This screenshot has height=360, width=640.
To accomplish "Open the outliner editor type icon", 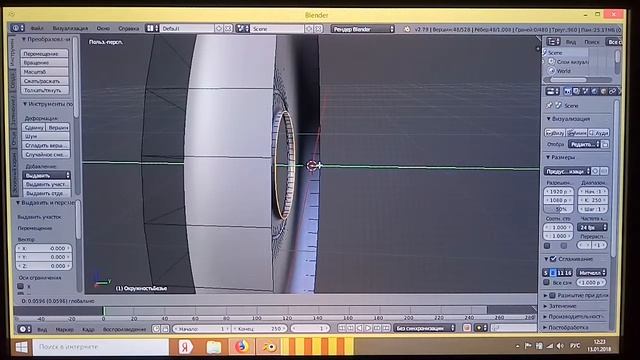I will pyautogui.click(x=553, y=42).
